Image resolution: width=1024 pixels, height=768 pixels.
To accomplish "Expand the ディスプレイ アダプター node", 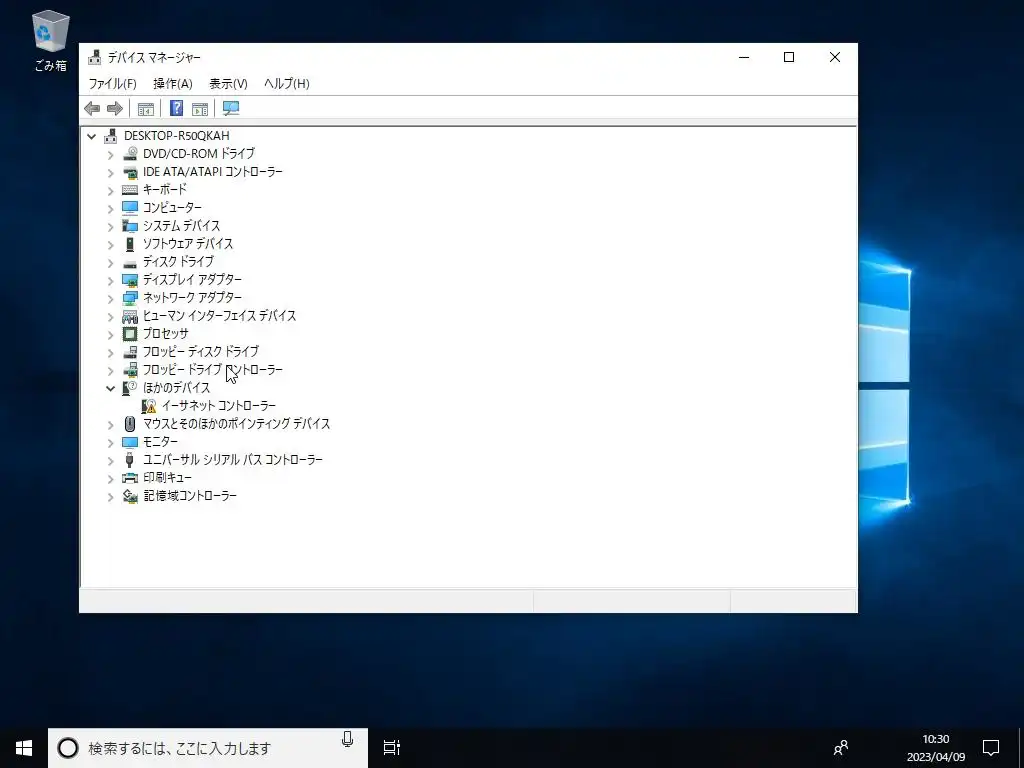I will 110,281.
